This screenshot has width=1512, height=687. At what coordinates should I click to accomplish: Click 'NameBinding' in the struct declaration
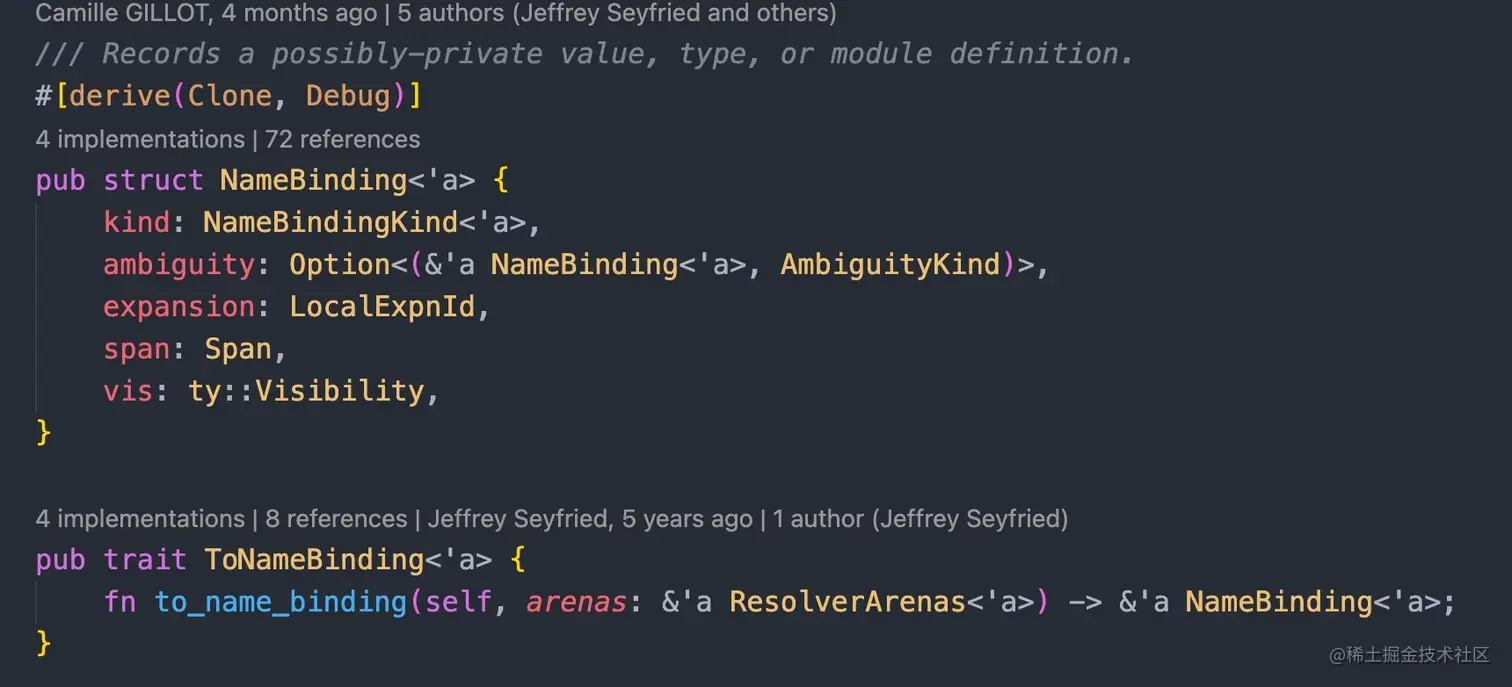313,180
